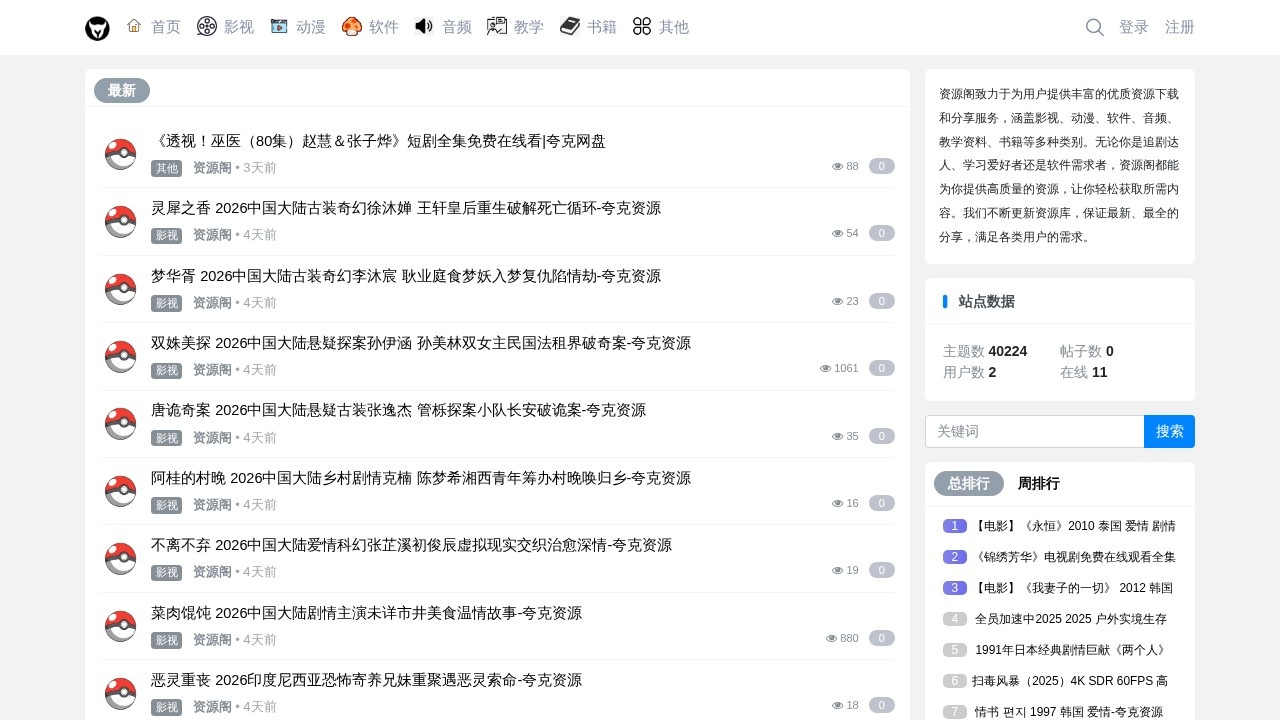
Task: Select the 音频 speaker icon
Action: pos(423,26)
